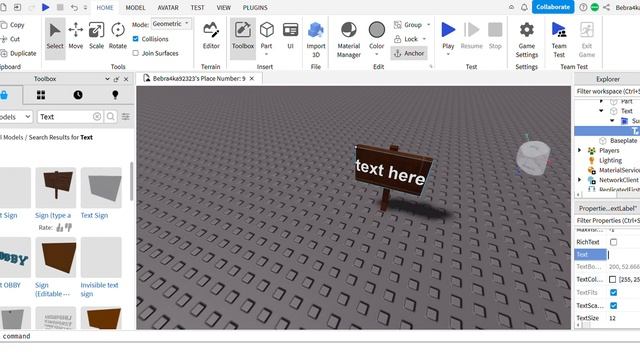
Task: Expand the Lock dropdown arrow
Action: pos(424,39)
